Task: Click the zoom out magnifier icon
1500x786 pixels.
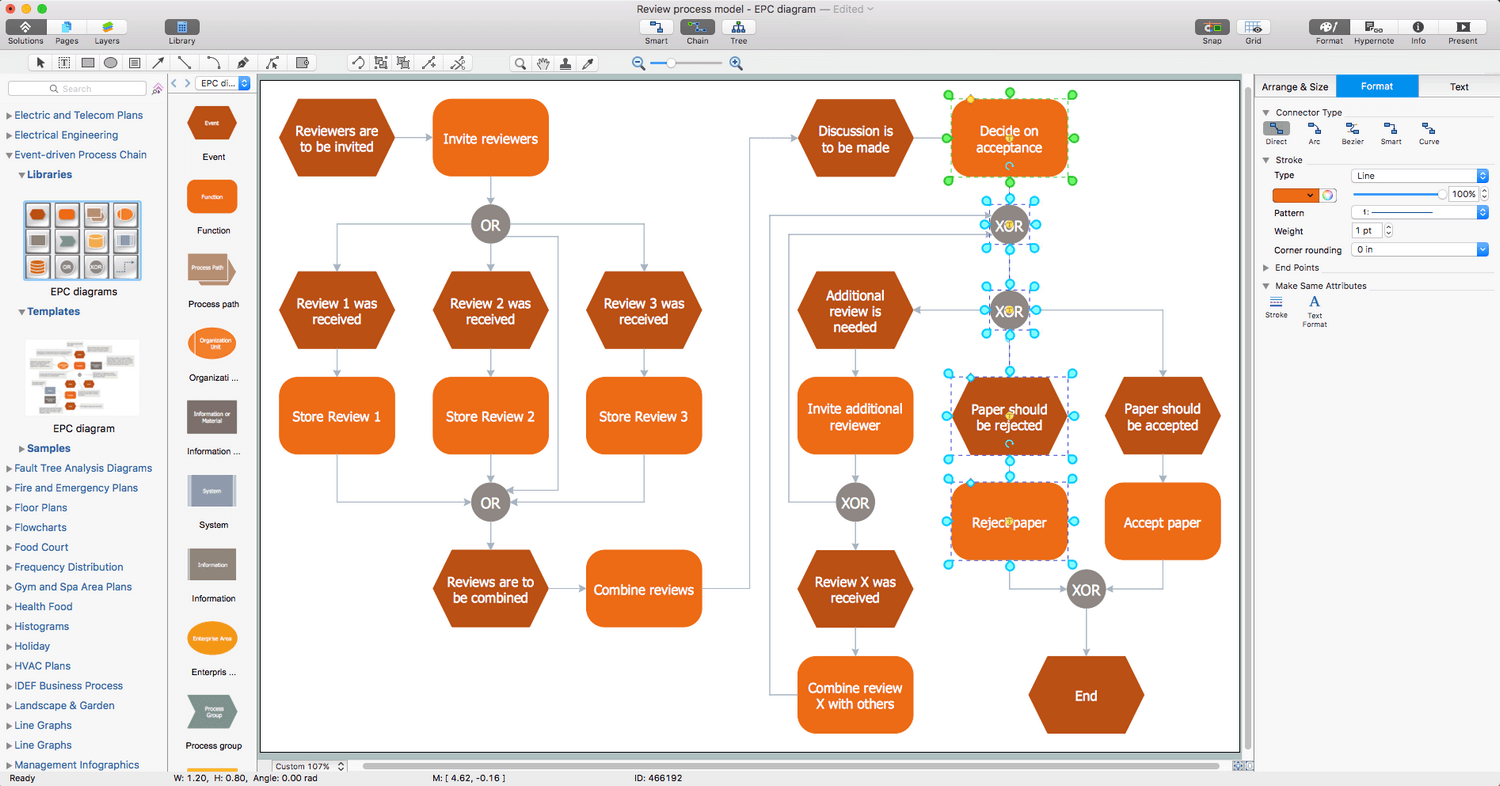Action: (x=639, y=63)
